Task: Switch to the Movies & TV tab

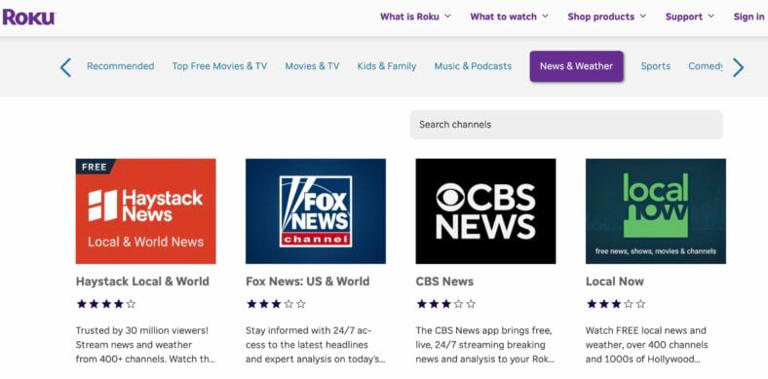Action: coord(312,66)
